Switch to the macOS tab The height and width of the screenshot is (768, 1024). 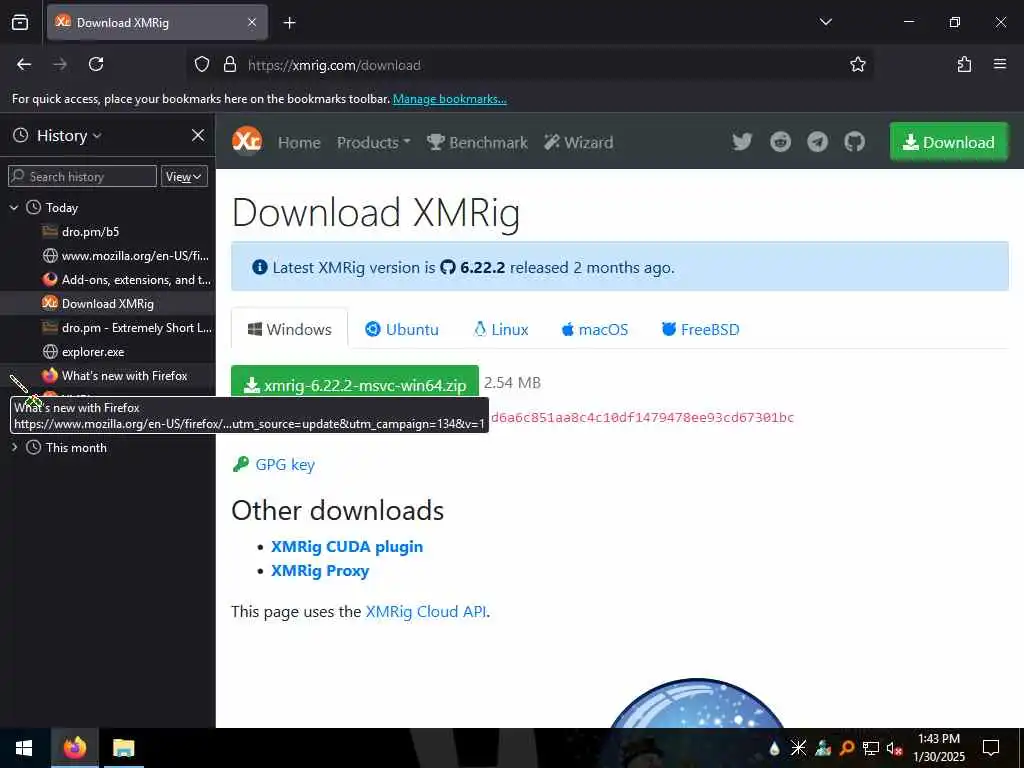pos(595,329)
